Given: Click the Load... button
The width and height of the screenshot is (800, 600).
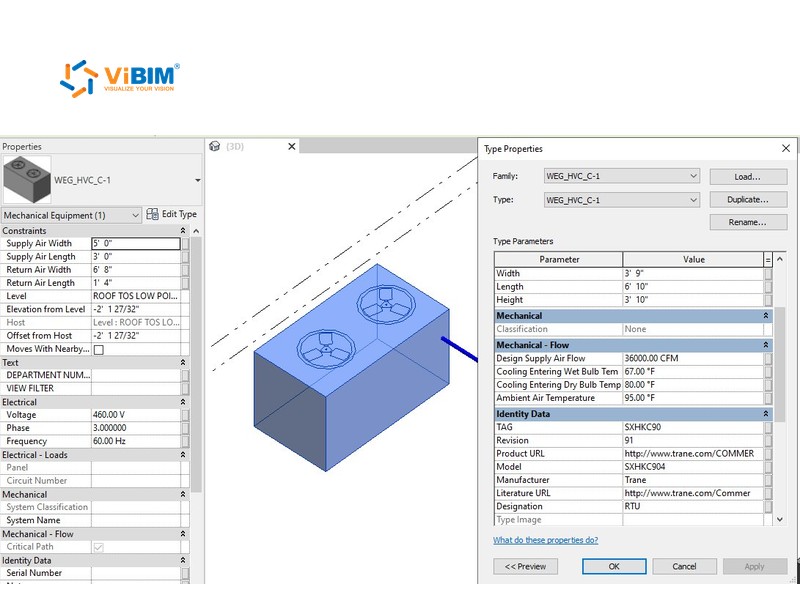Looking at the screenshot, I should point(748,177).
